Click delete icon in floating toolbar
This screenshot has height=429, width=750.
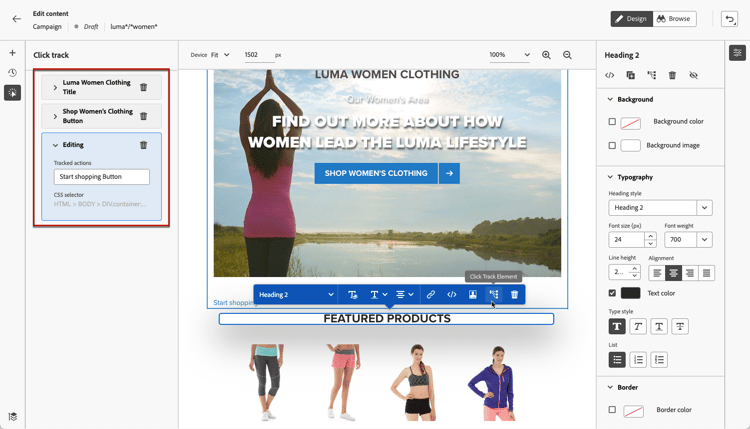[x=515, y=295]
